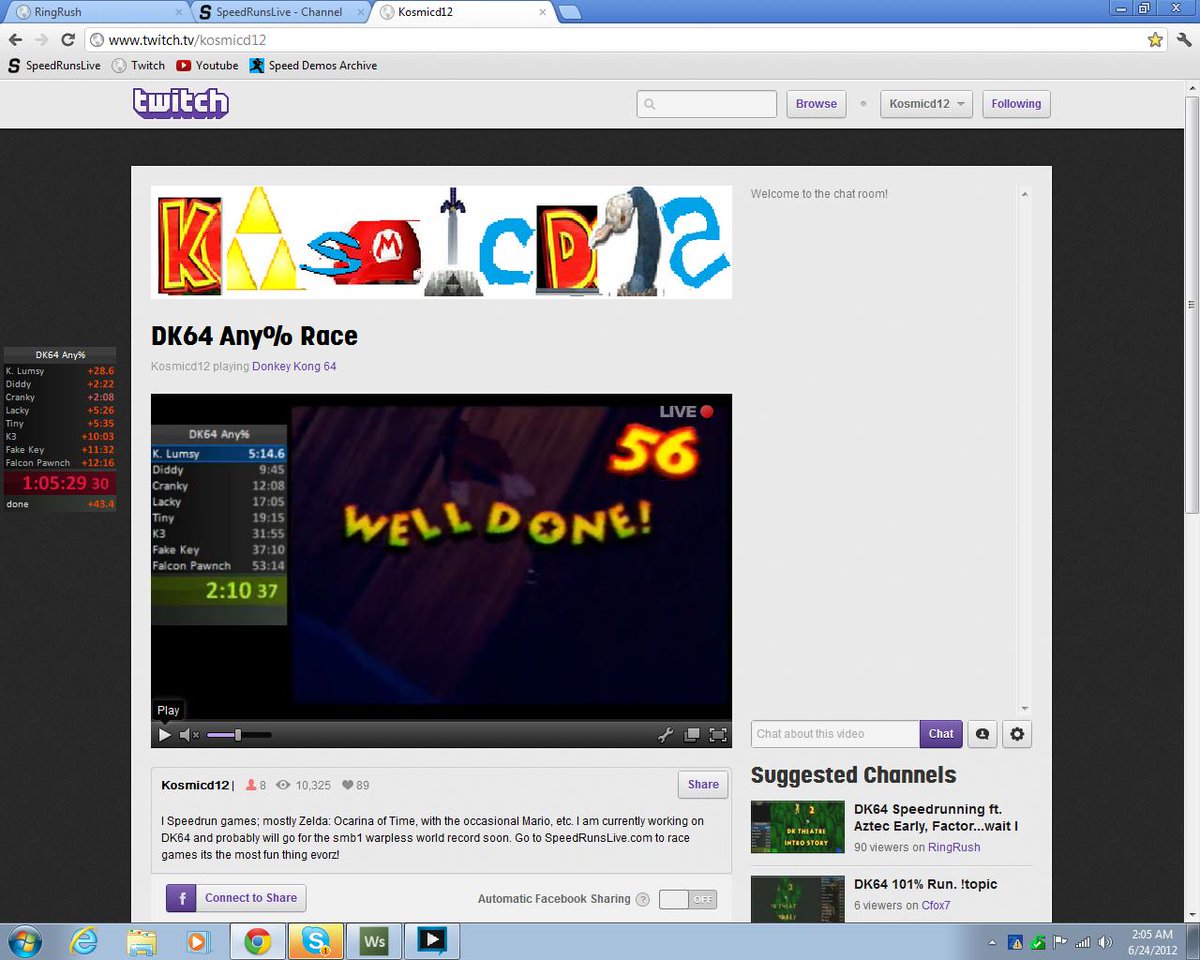Open RingRush channel link
The image size is (1200, 960).
click(x=954, y=847)
